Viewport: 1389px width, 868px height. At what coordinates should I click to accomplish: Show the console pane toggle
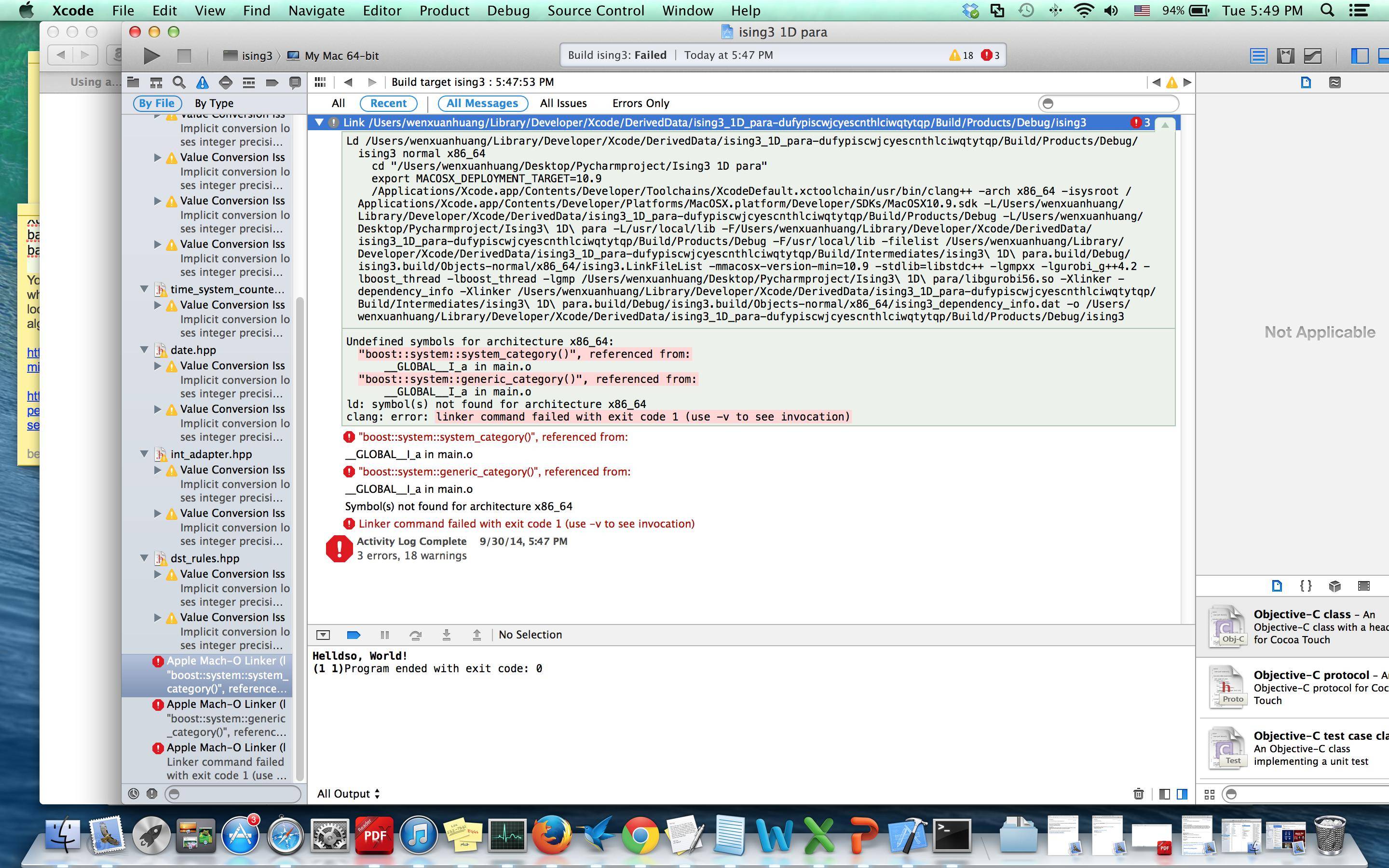pos(1183,794)
